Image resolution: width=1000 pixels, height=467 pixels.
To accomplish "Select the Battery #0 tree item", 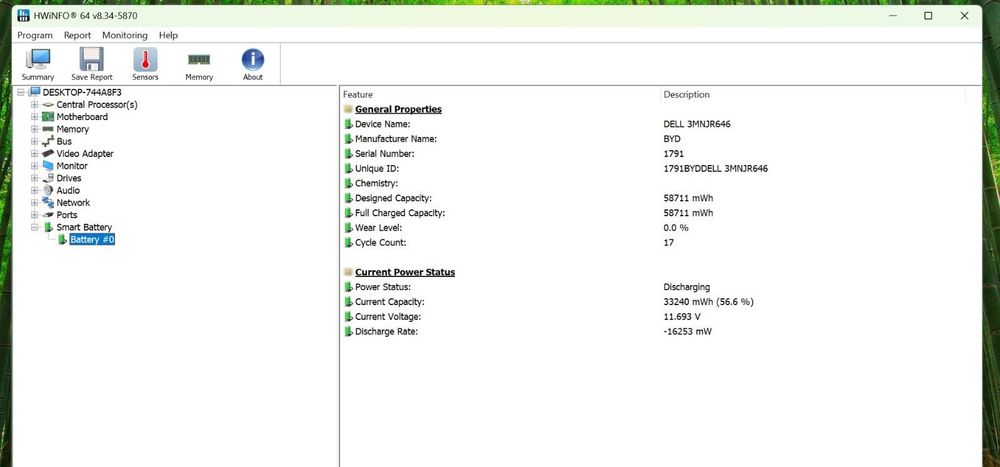I will pos(92,239).
